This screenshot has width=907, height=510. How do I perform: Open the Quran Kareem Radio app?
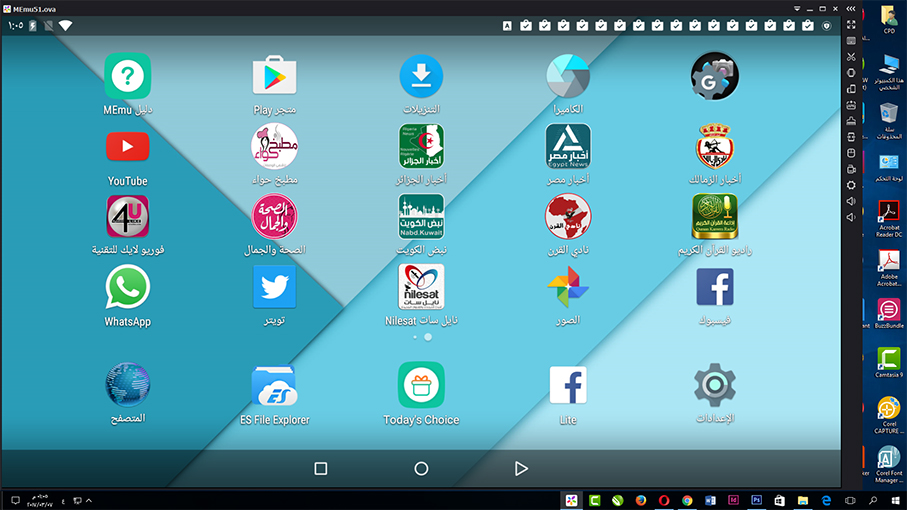(x=715, y=217)
